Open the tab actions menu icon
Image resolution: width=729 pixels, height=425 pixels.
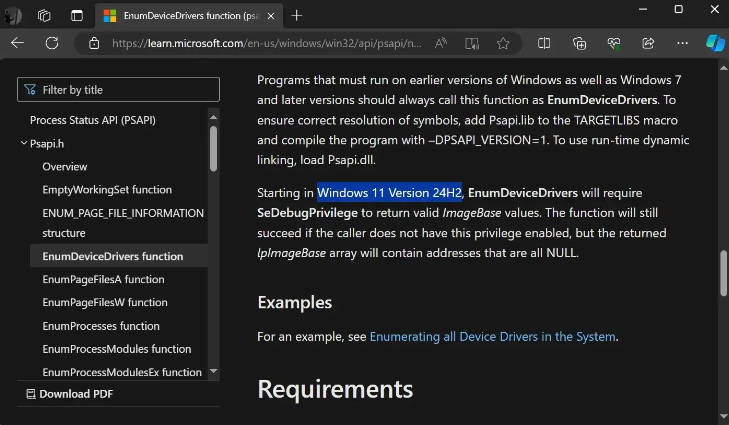[77, 16]
